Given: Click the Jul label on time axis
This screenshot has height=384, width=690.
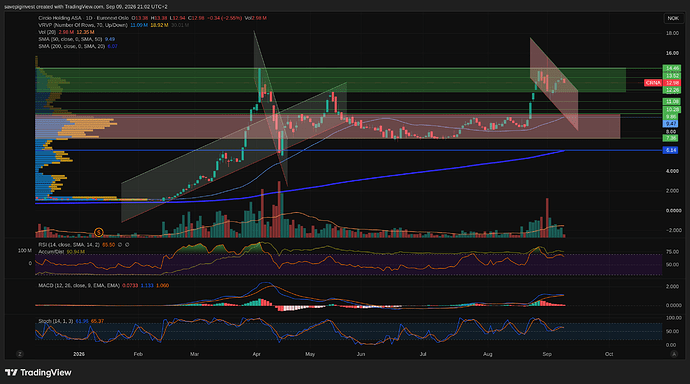Looking at the screenshot, I should (423, 354).
